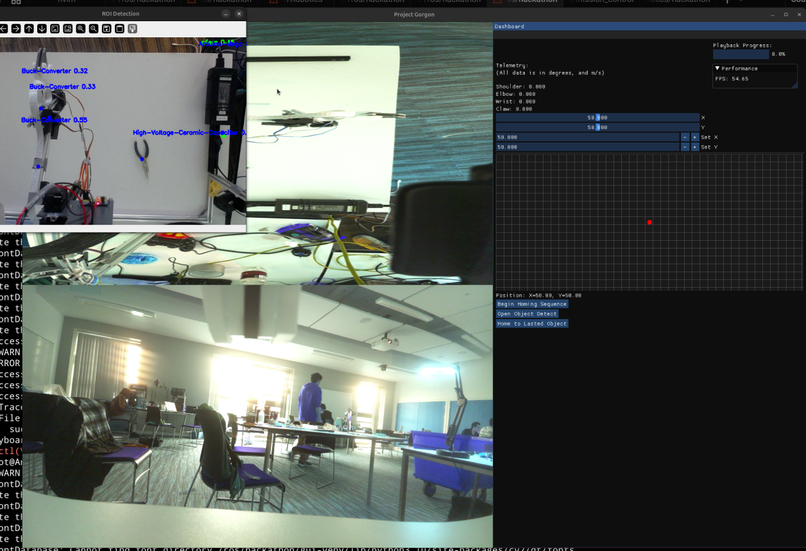Collapse the Performance panel
This screenshot has width=806, height=551.
click(x=717, y=68)
